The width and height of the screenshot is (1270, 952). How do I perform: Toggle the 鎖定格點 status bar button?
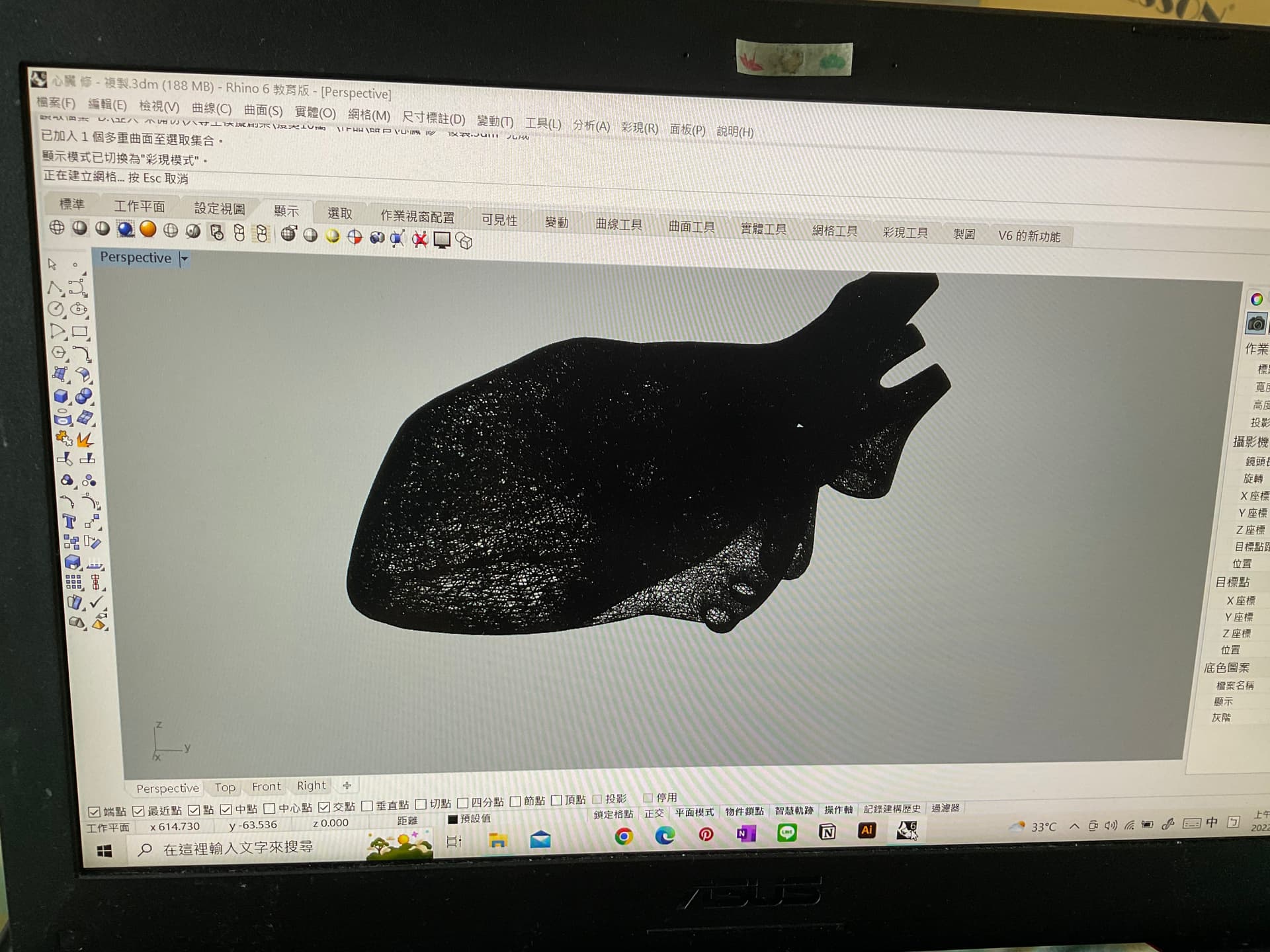tap(613, 814)
